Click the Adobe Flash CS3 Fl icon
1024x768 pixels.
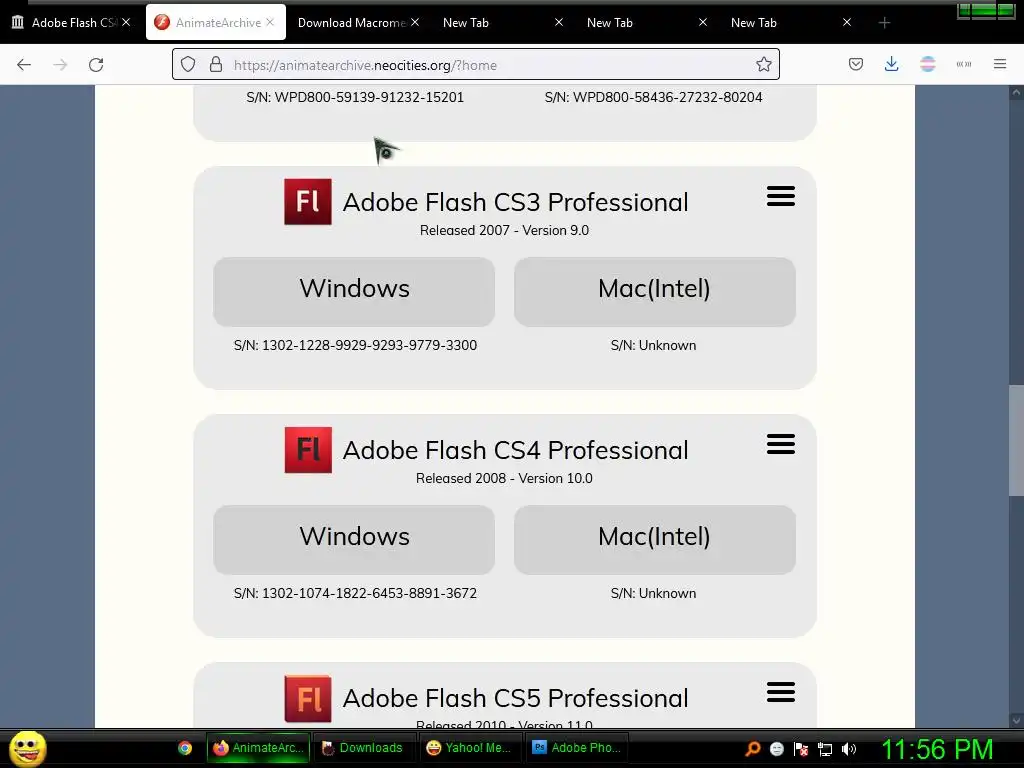coord(308,202)
